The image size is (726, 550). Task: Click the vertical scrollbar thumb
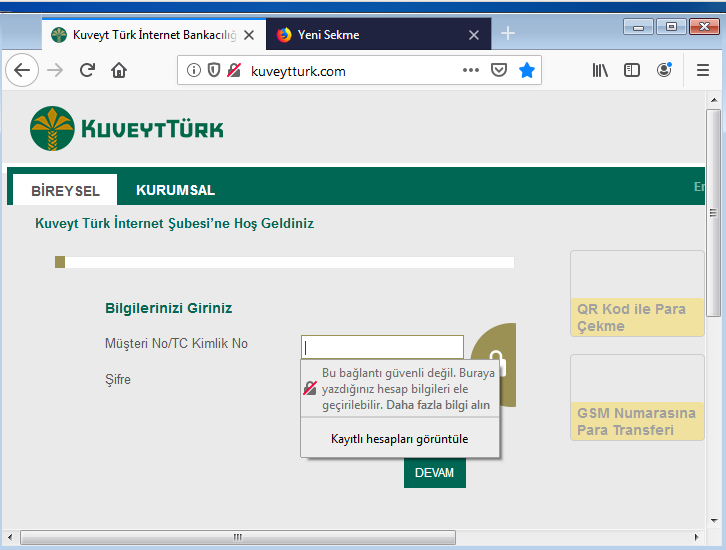pyautogui.click(x=713, y=212)
